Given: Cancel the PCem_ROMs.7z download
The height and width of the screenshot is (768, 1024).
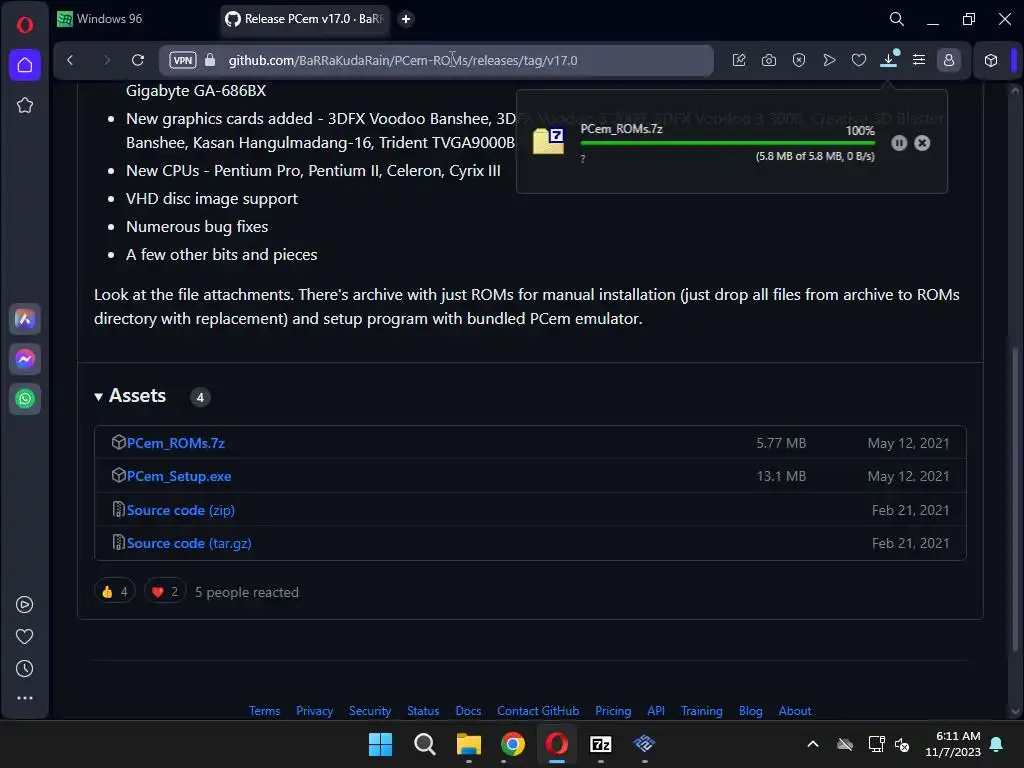Looking at the screenshot, I should point(922,143).
